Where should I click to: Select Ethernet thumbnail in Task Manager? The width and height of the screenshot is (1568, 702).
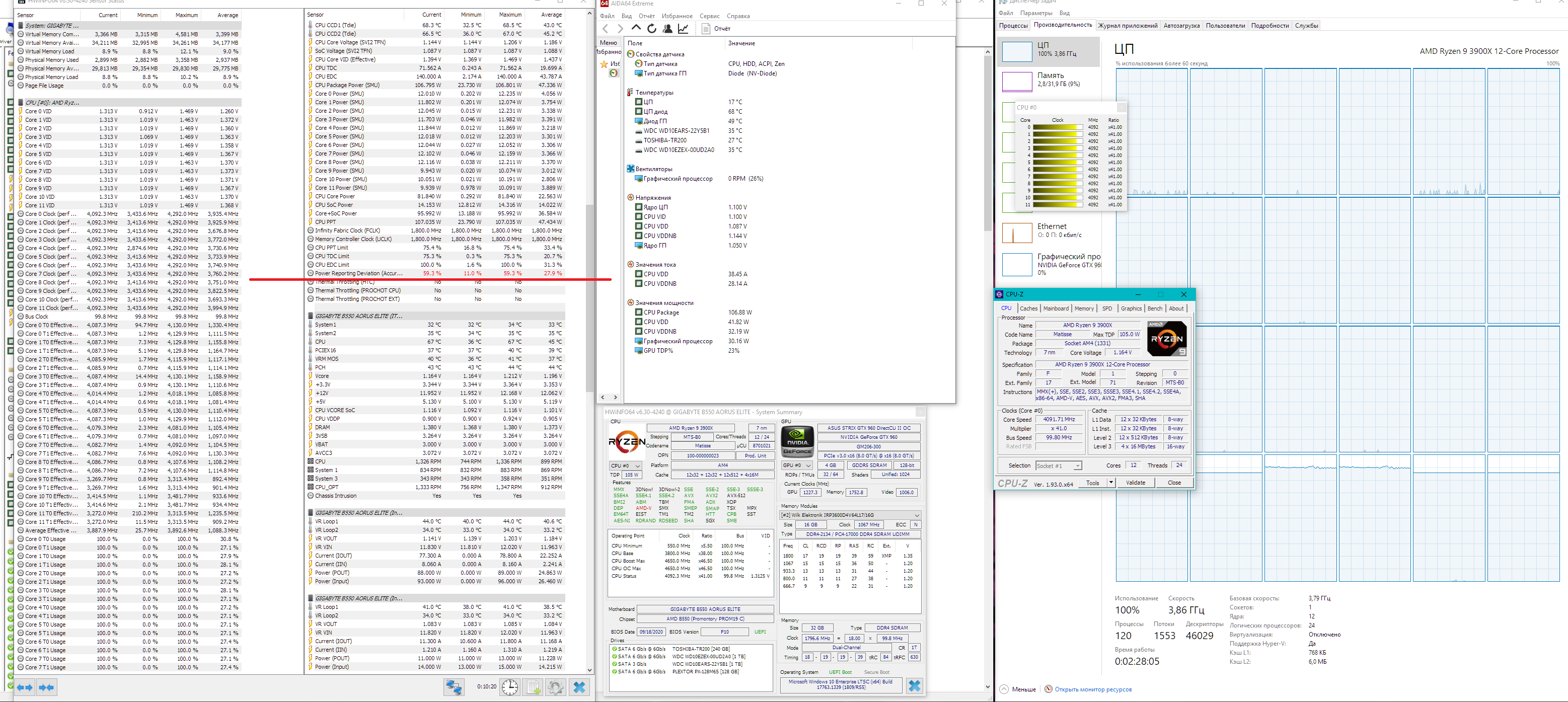(1016, 232)
